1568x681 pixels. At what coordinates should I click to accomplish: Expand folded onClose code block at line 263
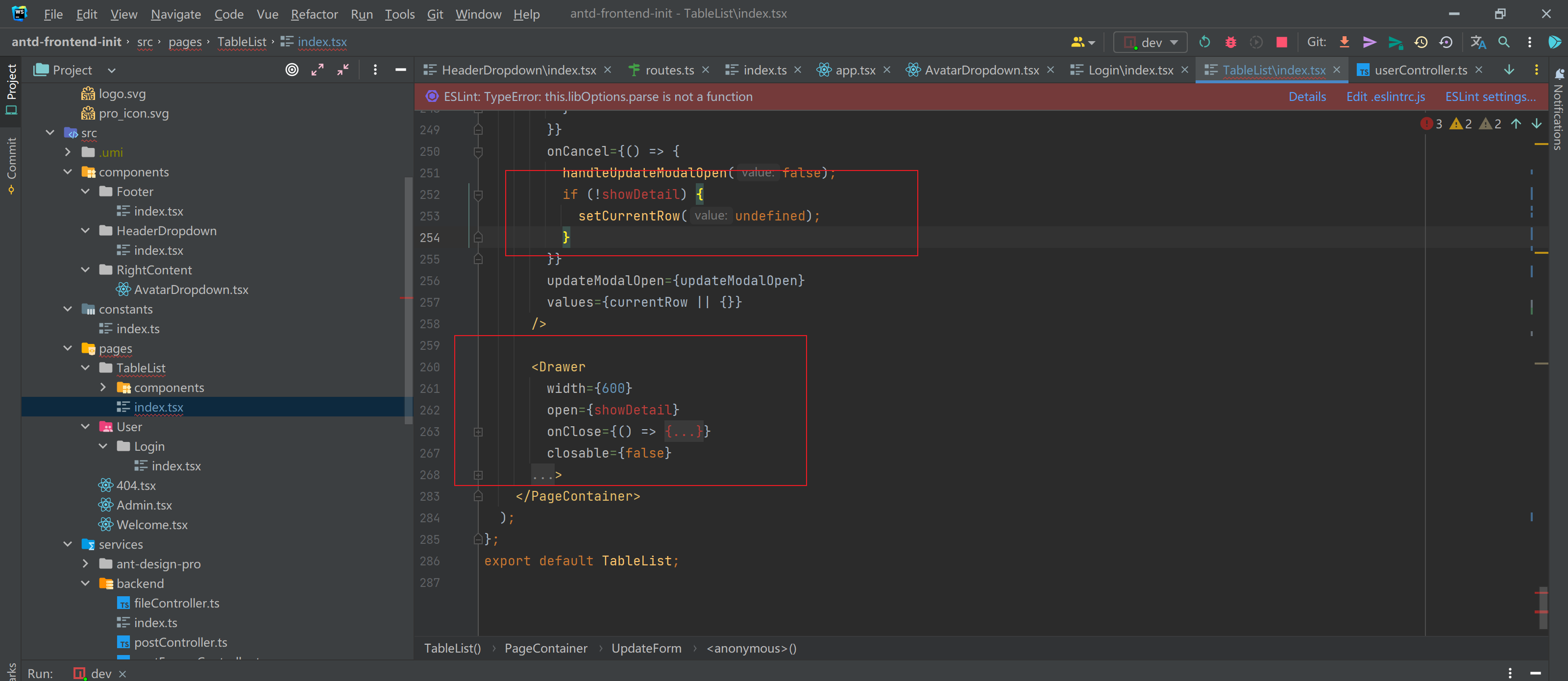478,432
